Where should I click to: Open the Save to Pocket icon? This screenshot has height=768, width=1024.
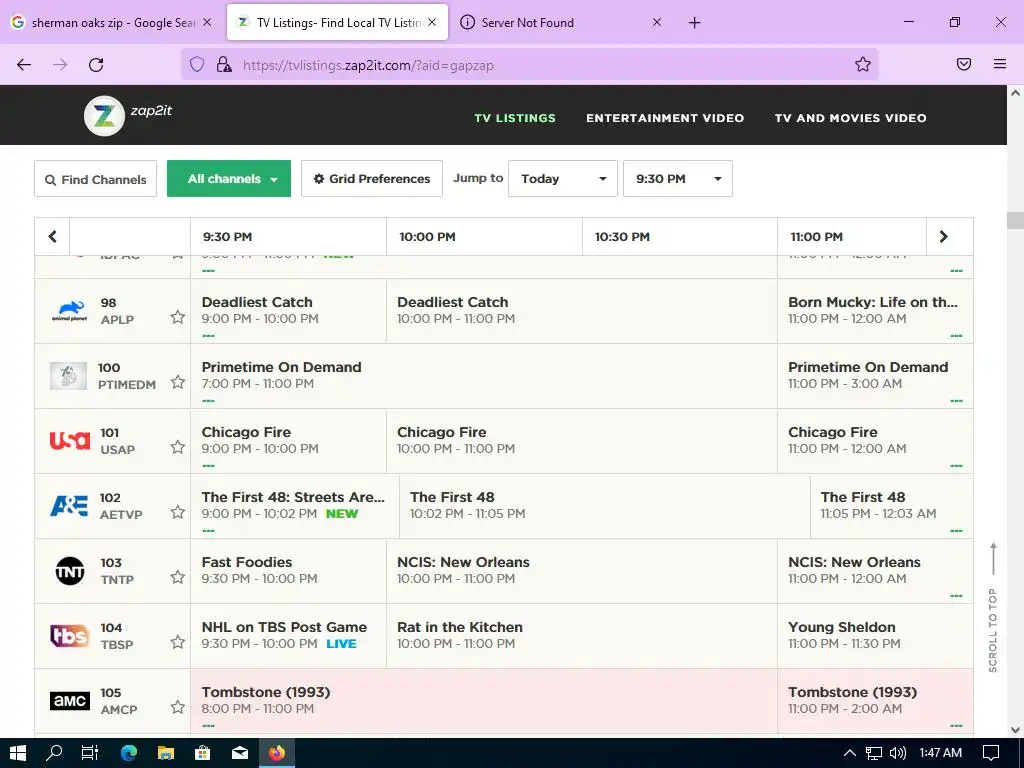pos(964,64)
